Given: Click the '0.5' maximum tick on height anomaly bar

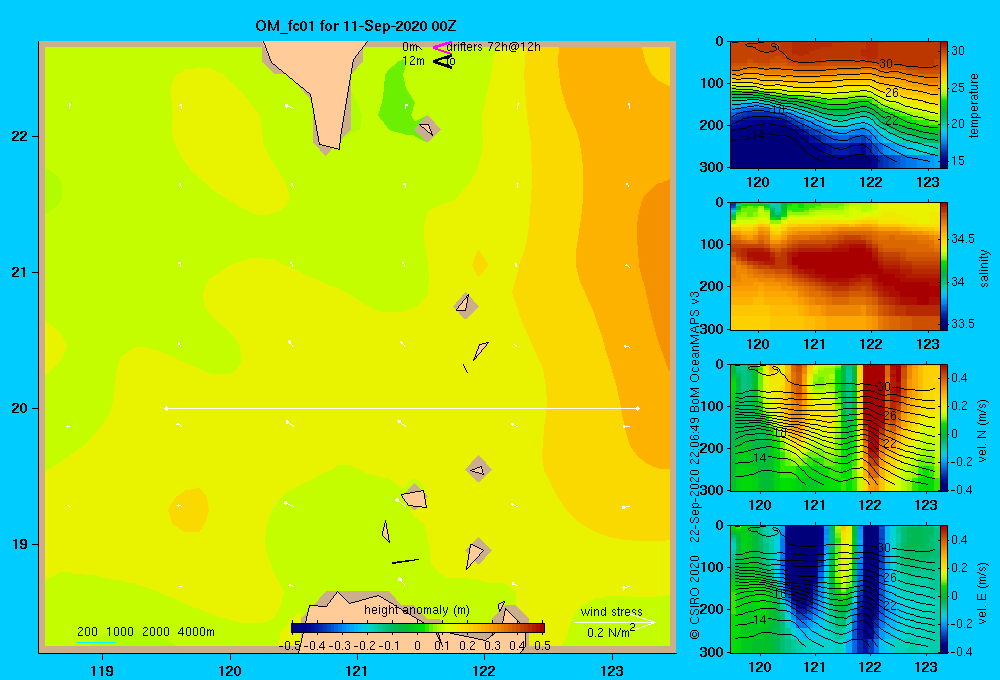Looking at the screenshot, I should [543, 646].
